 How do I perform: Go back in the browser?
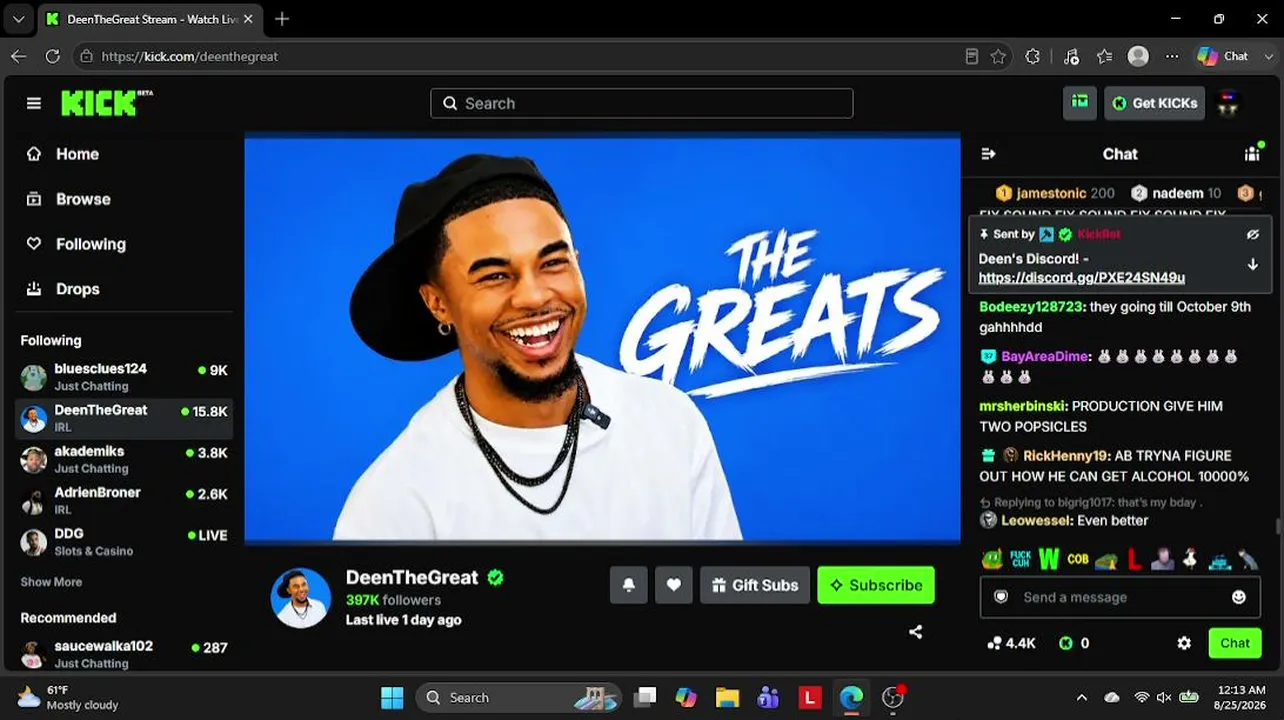tap(18, 56)
